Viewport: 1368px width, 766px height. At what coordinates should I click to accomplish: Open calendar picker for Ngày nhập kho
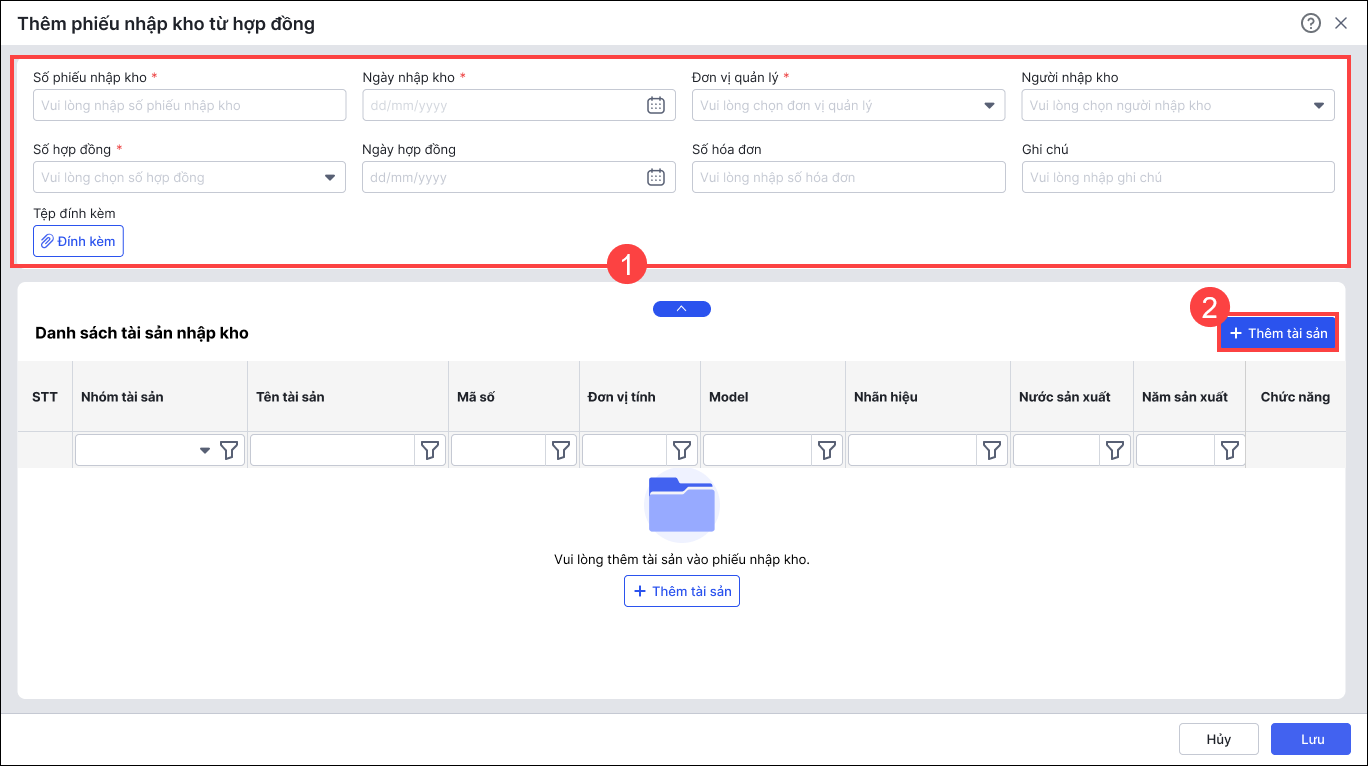pyautogui.click(x=656, y=105)
